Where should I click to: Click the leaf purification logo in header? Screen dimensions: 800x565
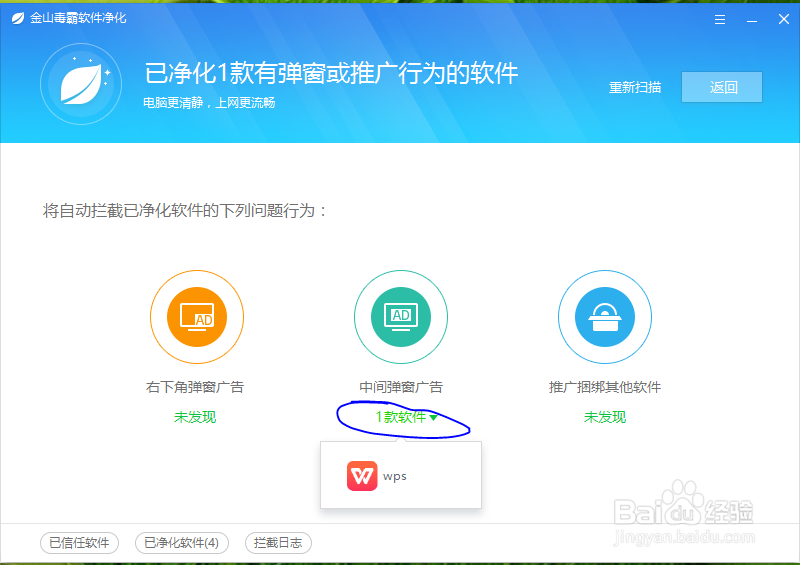coord(81,84)
